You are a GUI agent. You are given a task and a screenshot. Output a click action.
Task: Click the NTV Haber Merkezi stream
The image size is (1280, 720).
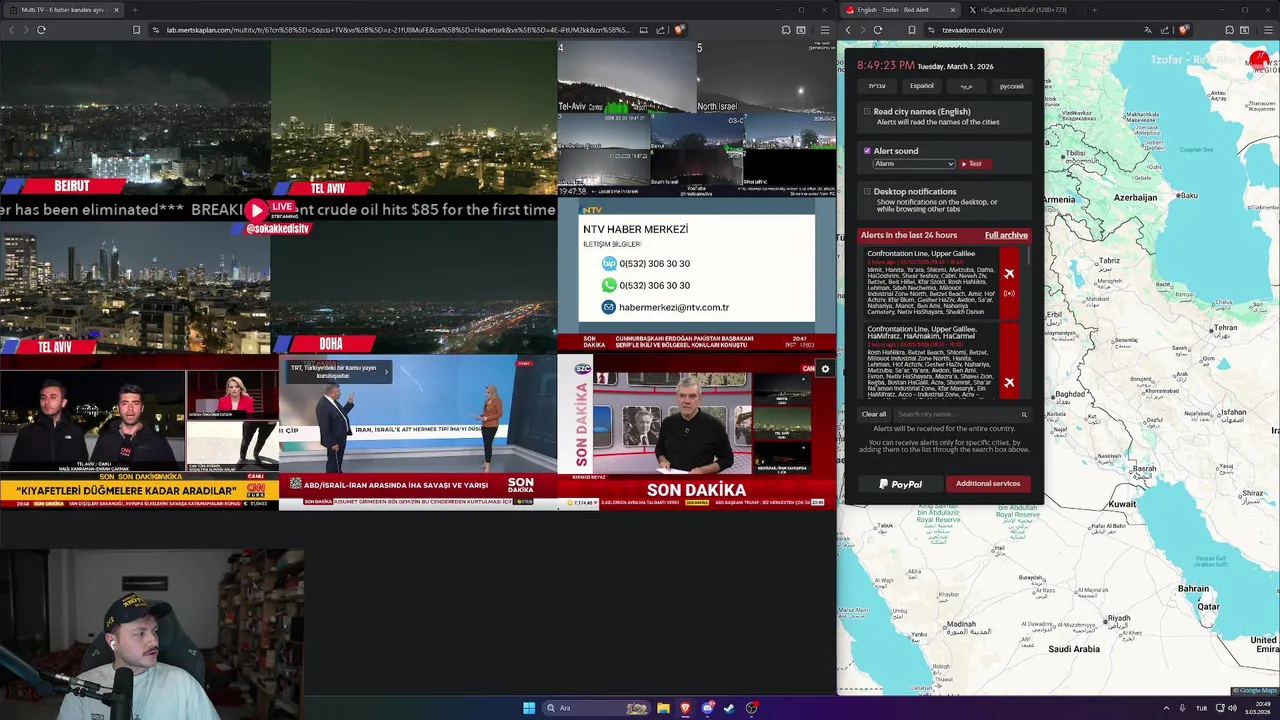click(x=697, y=275)
